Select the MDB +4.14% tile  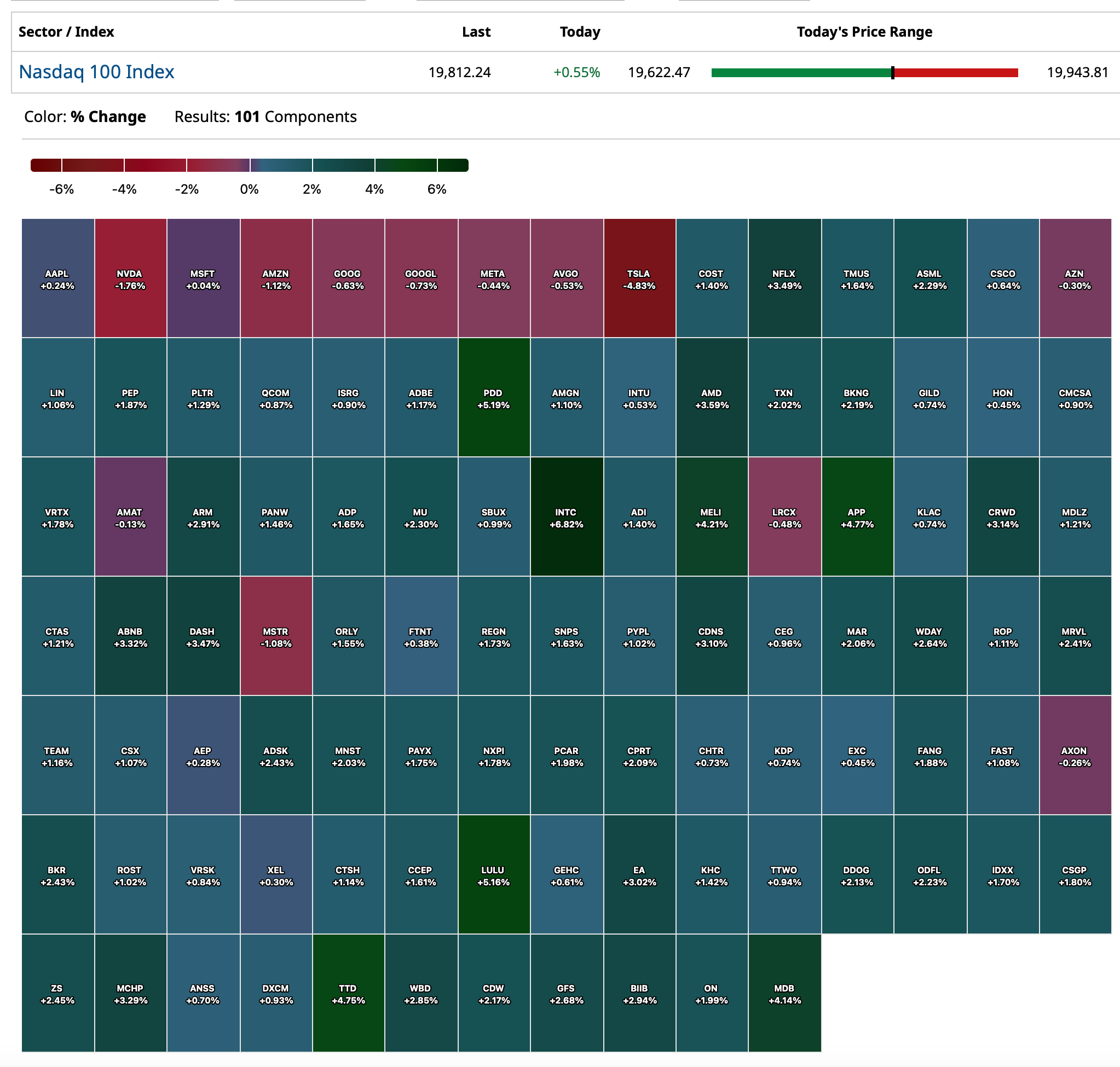(x=785, y=993)
